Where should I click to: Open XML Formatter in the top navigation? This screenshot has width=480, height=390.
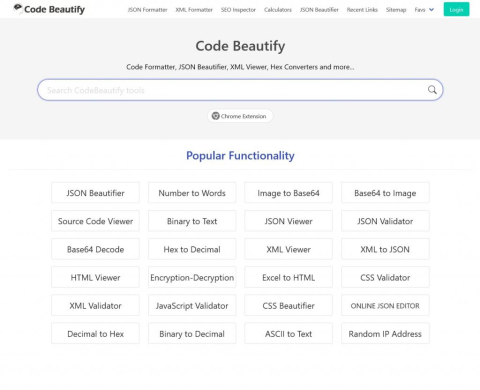click(194, 10)
